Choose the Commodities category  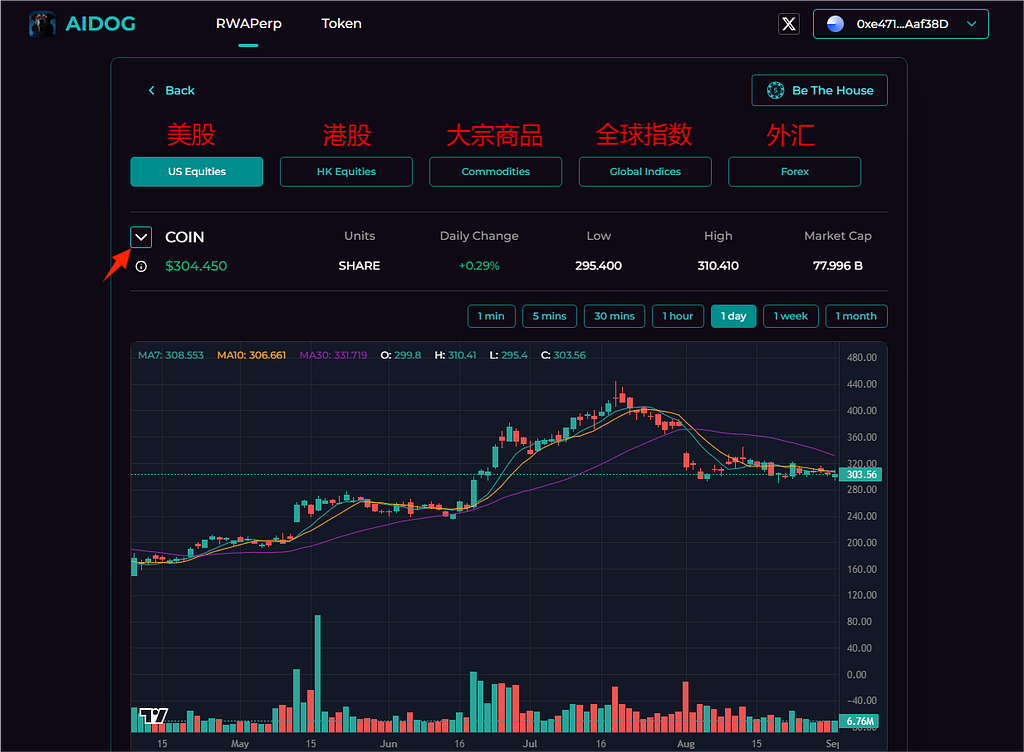coord(495,172)
